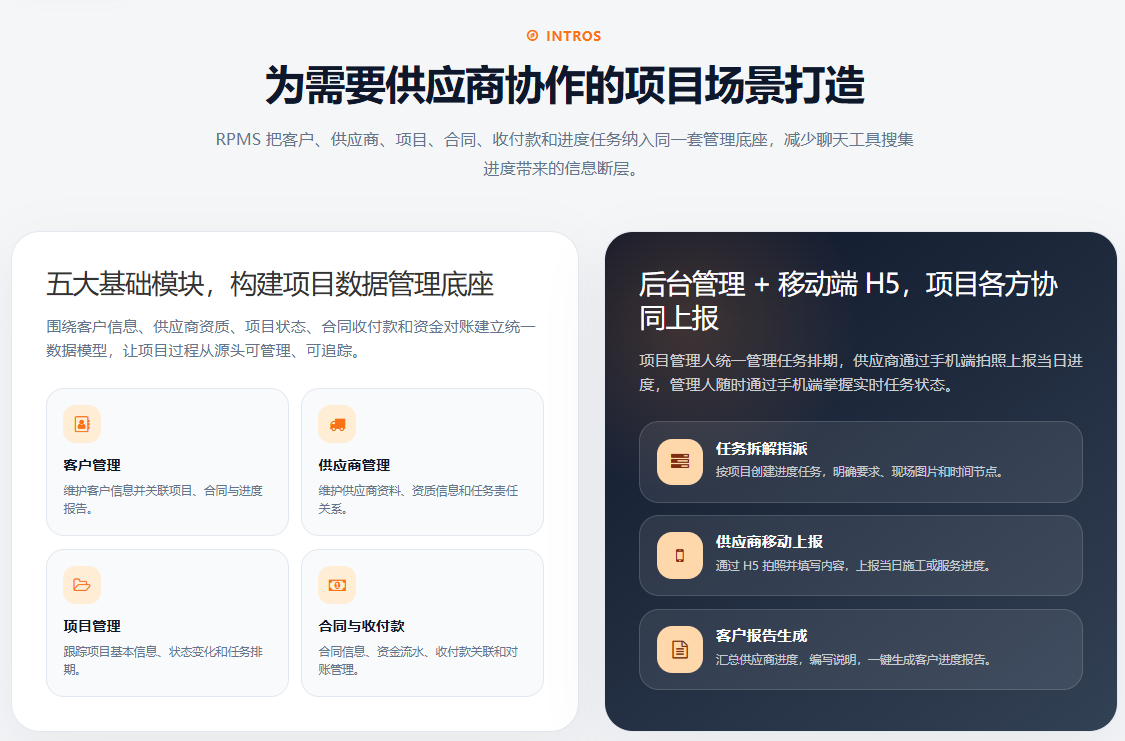This screenshot has width=1125, height=741.
Task: Click the heading 后台管理 + 移动端 H5
Action: tap(848, 301)
